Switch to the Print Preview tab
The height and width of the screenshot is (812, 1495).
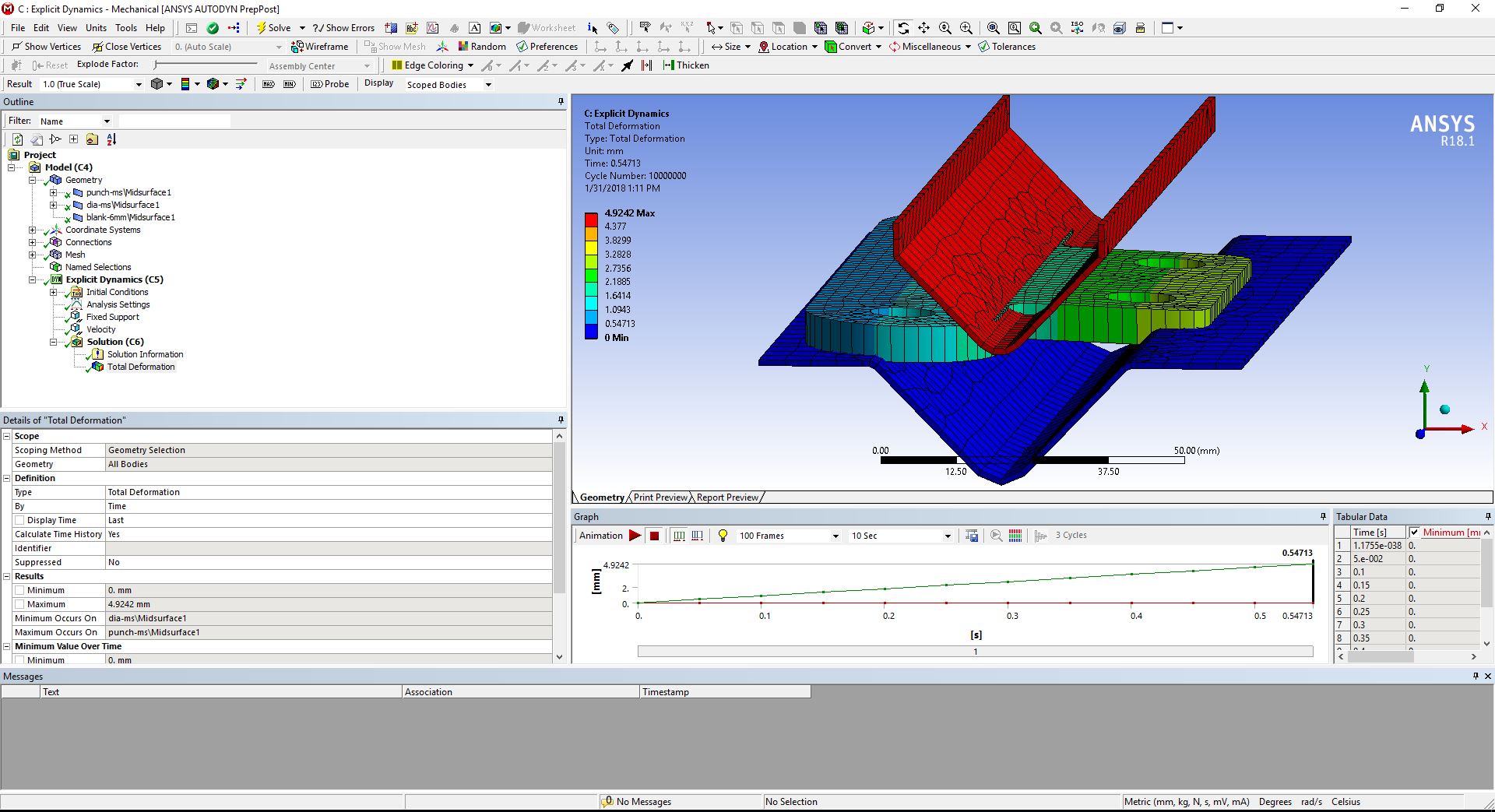pyautogui.click(x=660, y=497)
